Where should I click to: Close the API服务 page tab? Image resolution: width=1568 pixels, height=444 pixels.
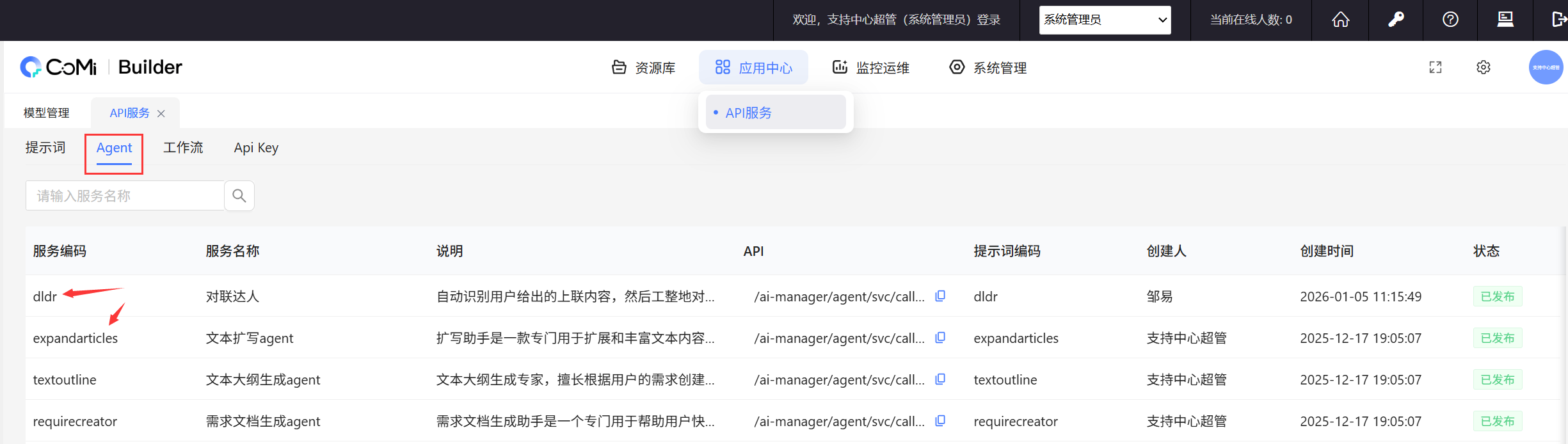click(x=161, y=113)
